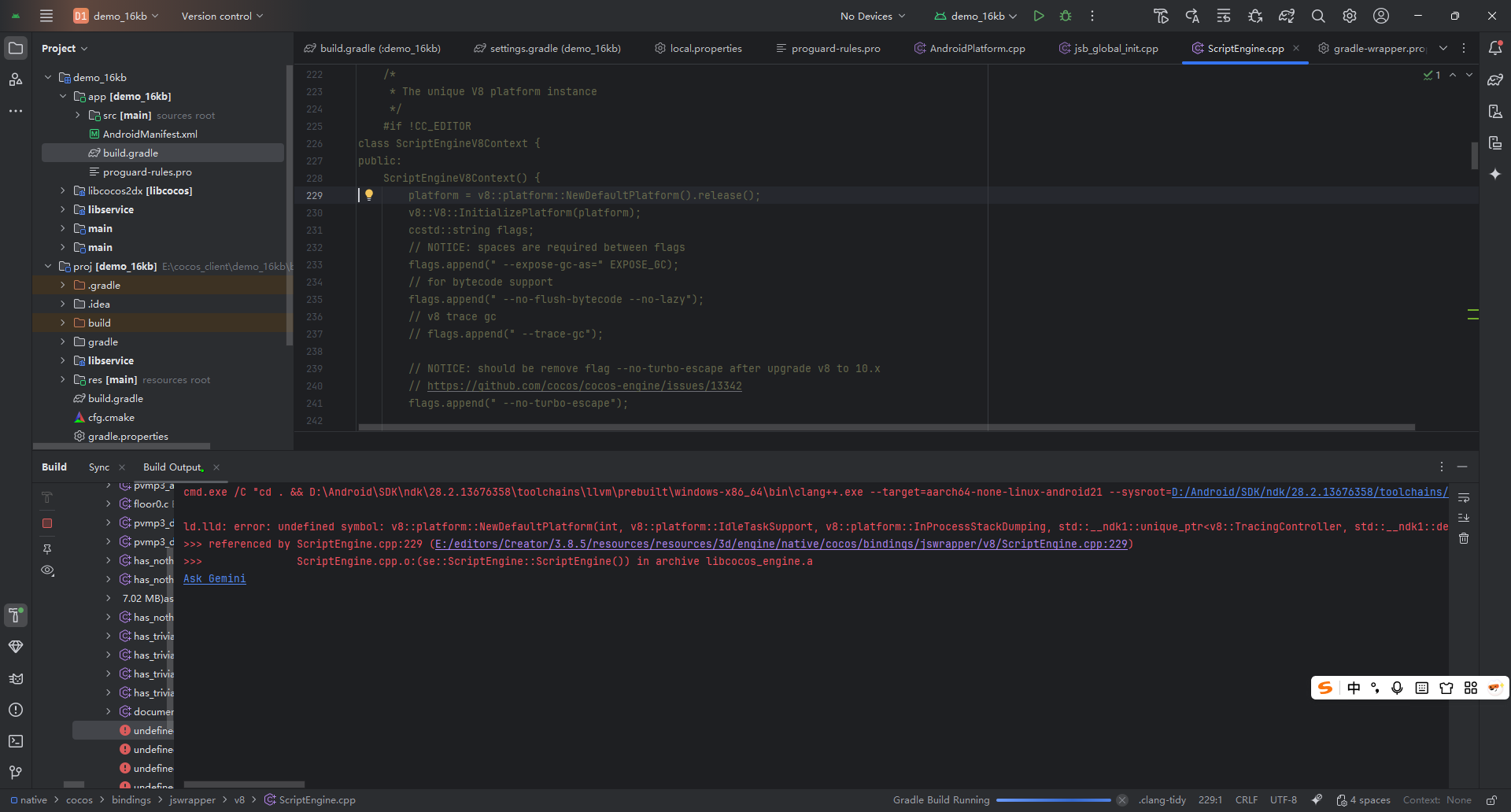
Task: Click the Stop build red square
Action: coord(47,523)
